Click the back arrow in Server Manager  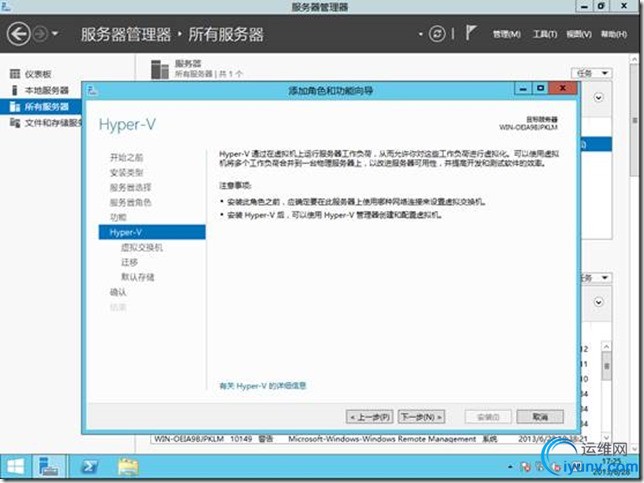tap(18, 34)
